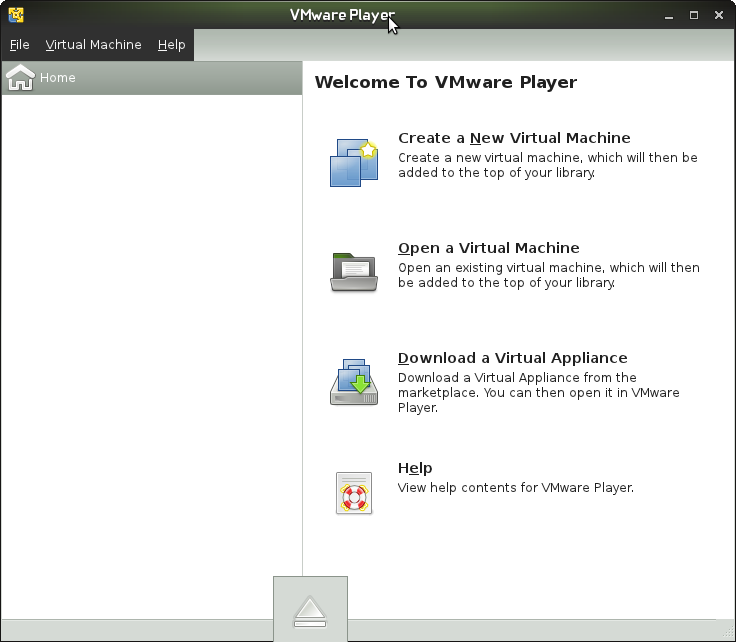
Task: Open the File menu
Action: [x=19, y=45]
